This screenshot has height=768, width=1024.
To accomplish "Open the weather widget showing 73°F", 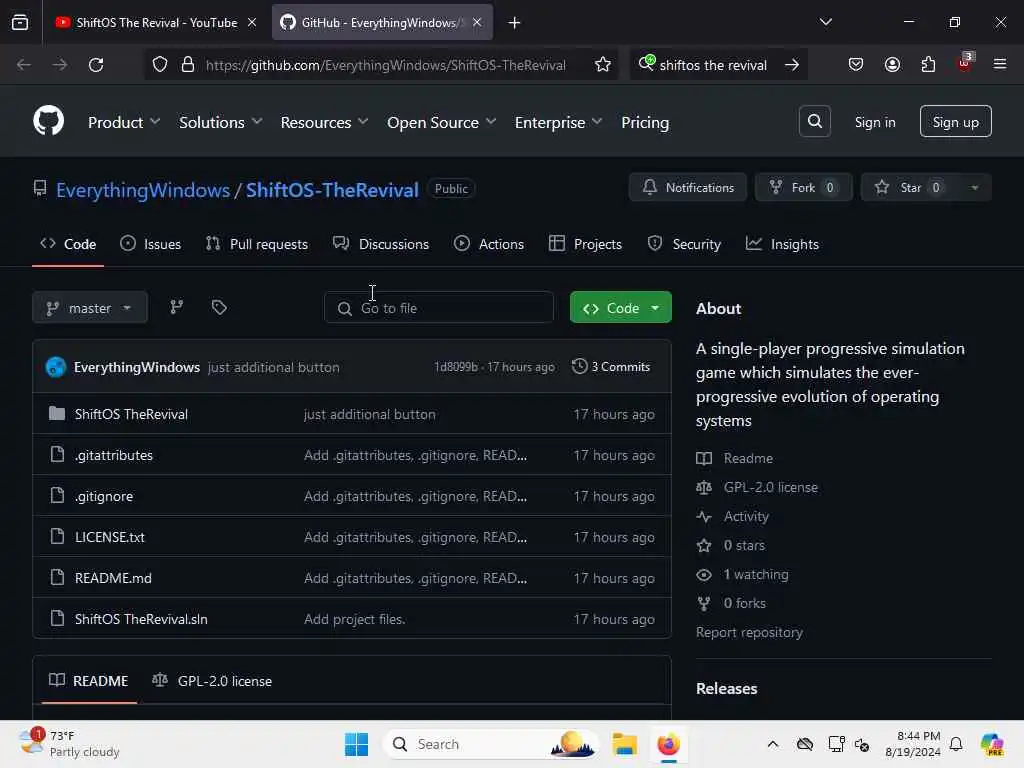I will (69, 744).
